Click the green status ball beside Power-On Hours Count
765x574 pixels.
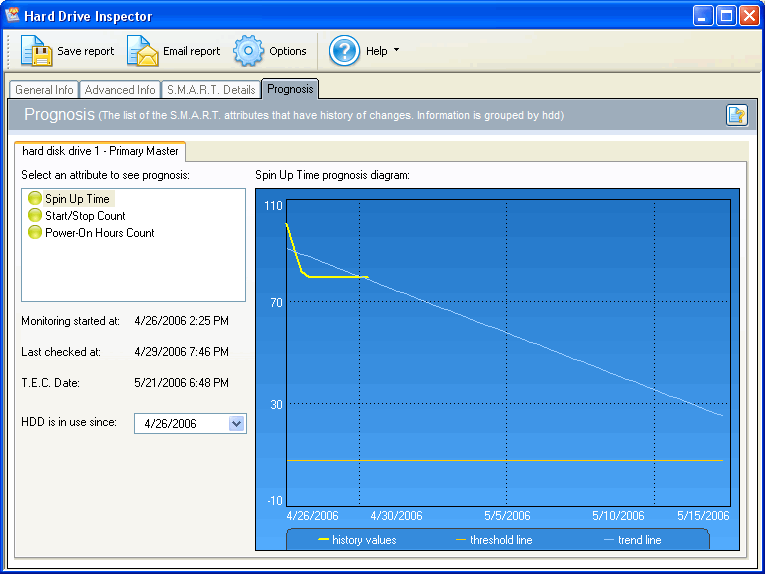[35, 232]
